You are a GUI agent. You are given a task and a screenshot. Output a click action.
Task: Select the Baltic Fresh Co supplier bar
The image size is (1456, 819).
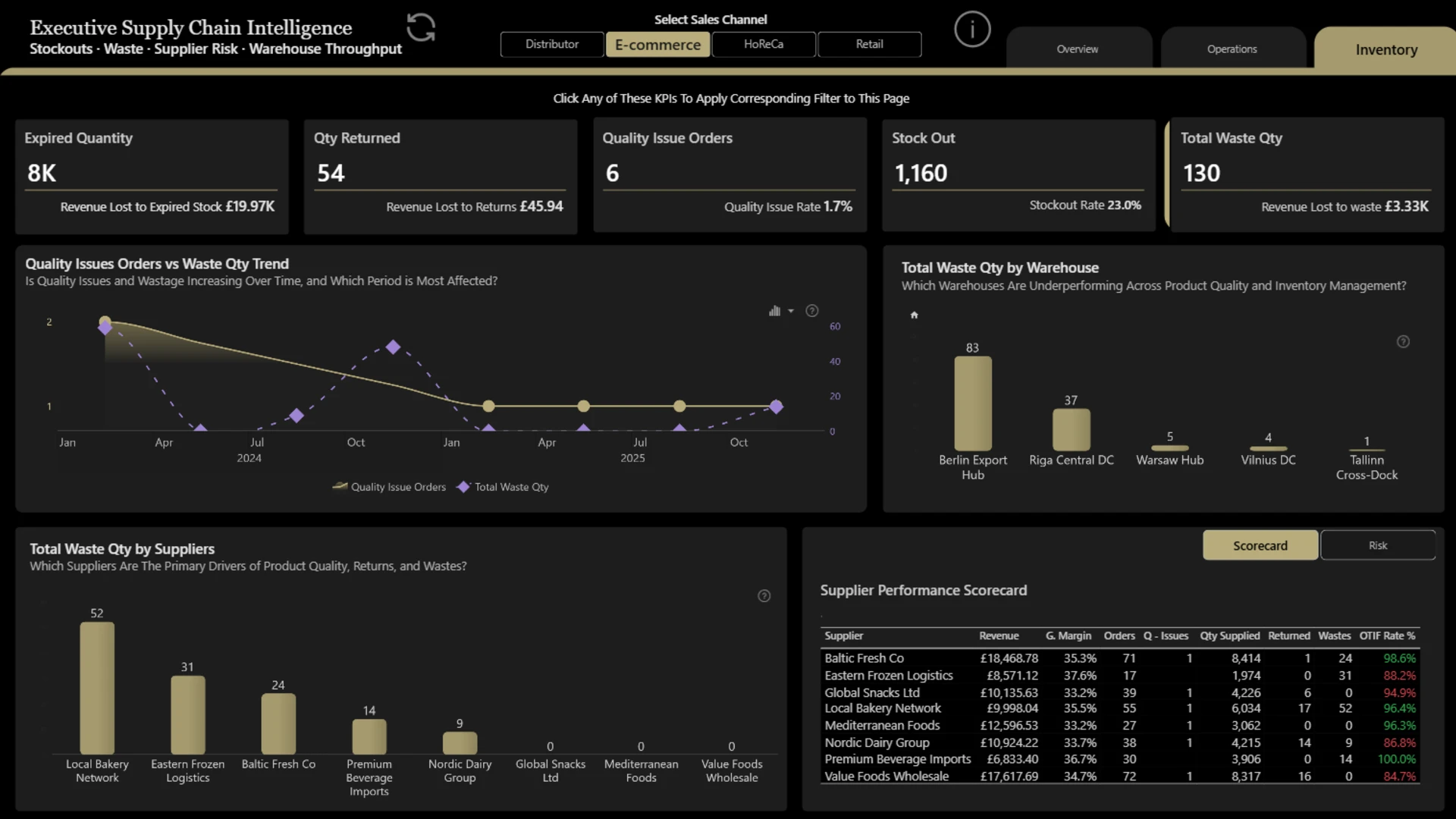pos(278,723)
